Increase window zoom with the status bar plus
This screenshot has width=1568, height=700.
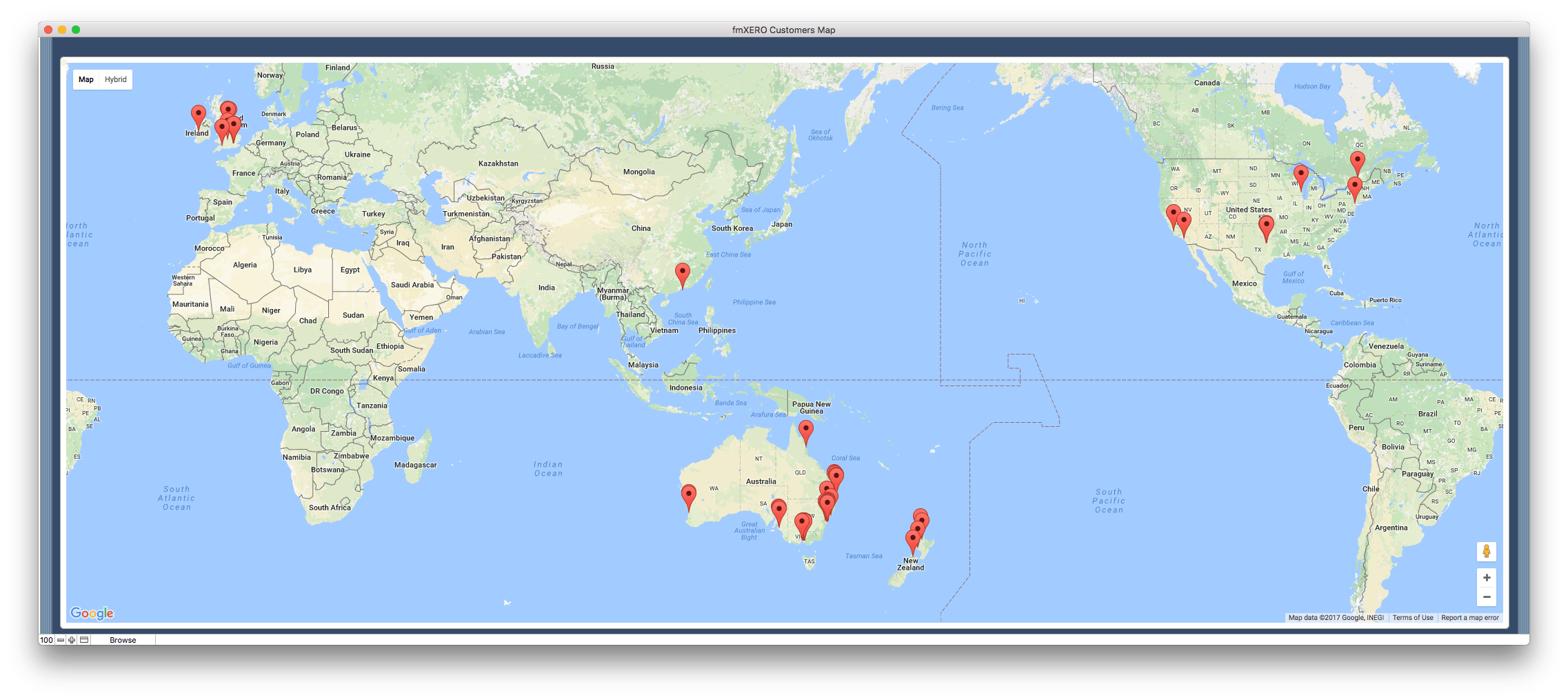pos(72,640)
